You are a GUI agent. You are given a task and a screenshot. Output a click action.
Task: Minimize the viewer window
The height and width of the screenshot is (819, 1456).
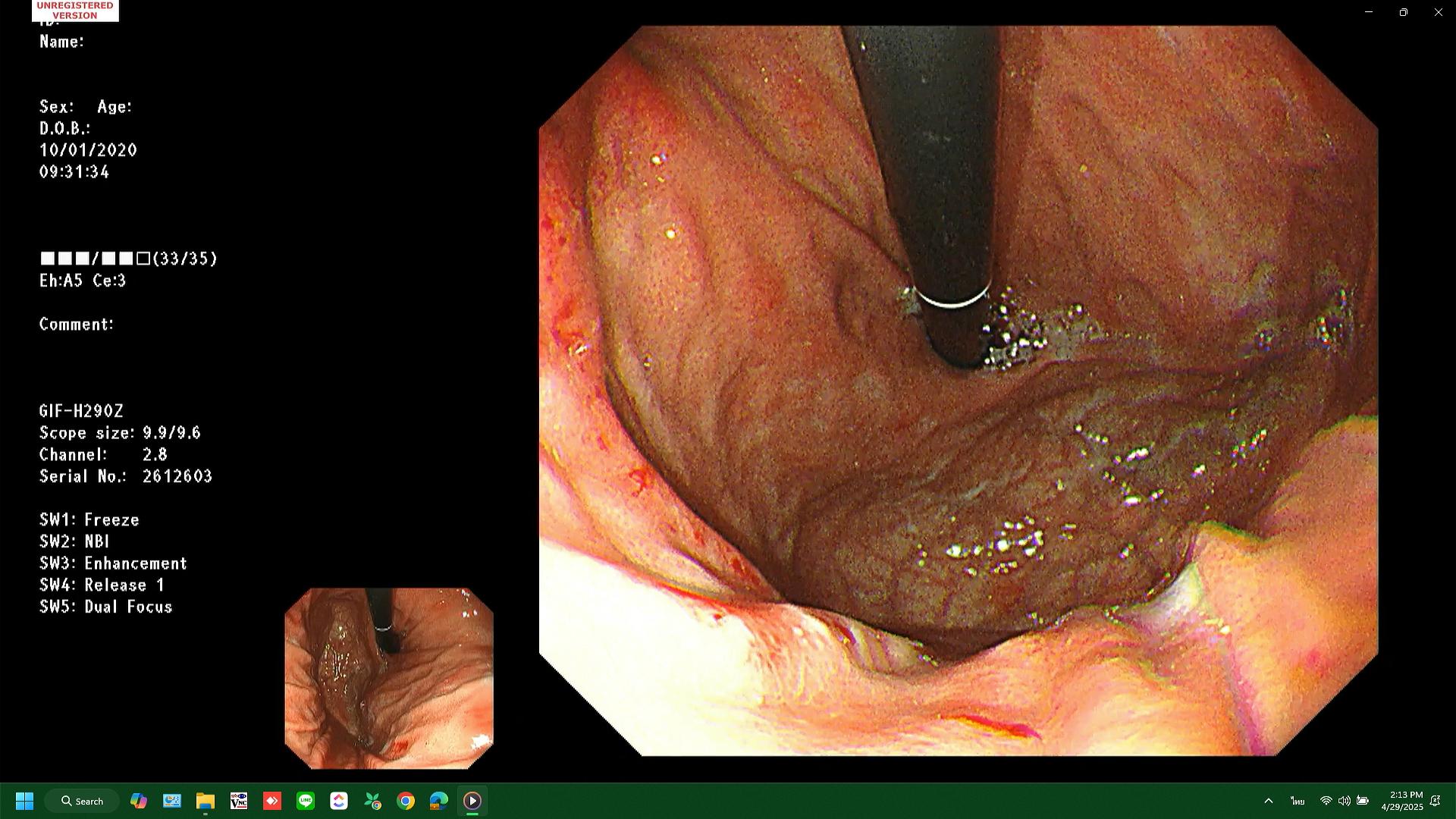tap(1369, 12)
